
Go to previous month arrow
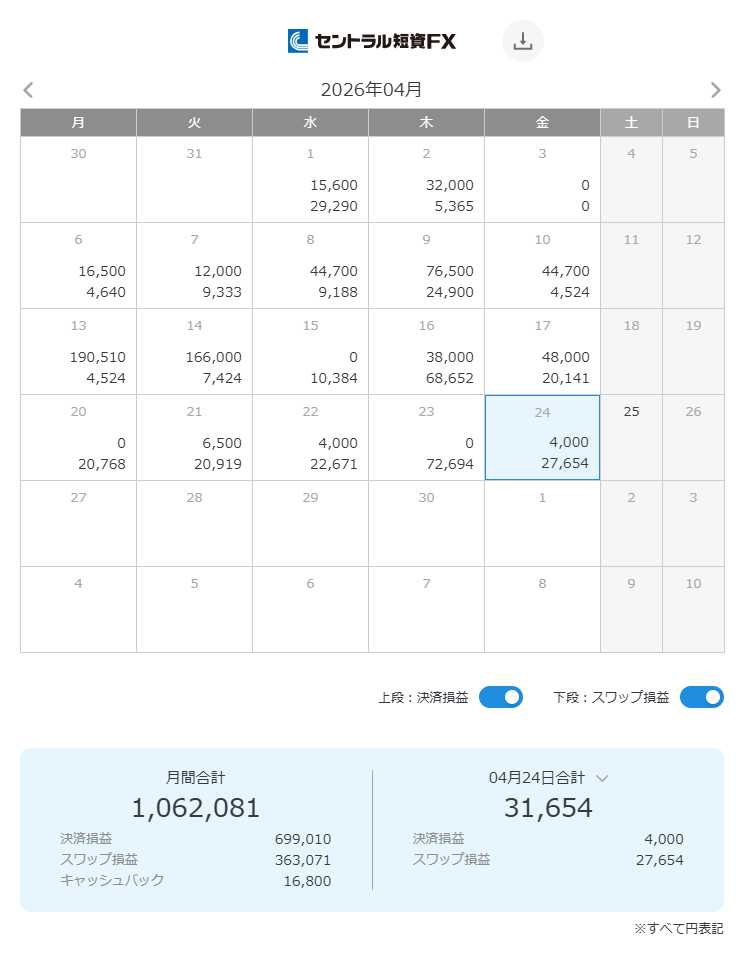coord(28,90)
